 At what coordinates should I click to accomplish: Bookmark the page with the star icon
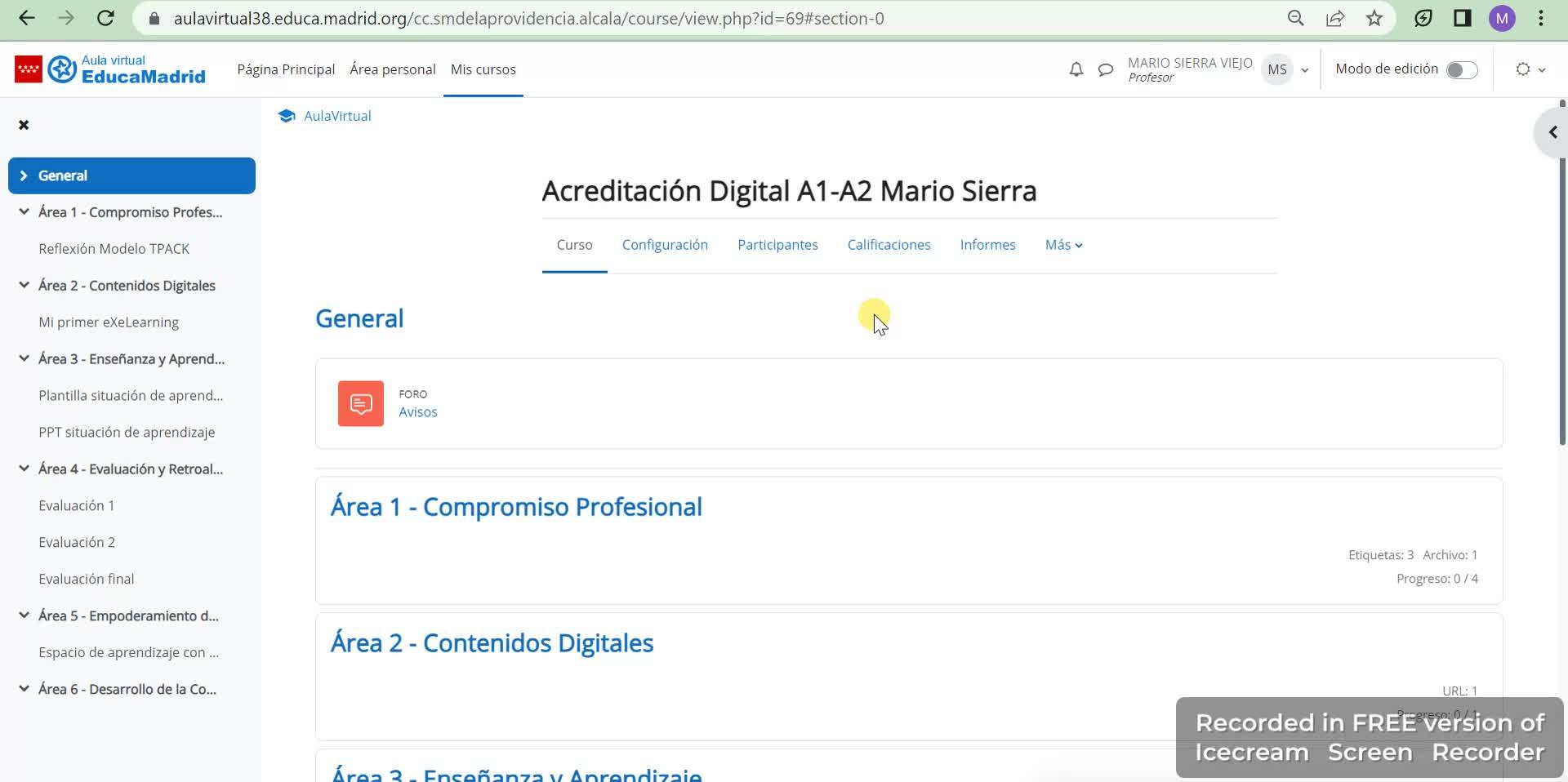pyautogui.click(x=1374, y=18)
